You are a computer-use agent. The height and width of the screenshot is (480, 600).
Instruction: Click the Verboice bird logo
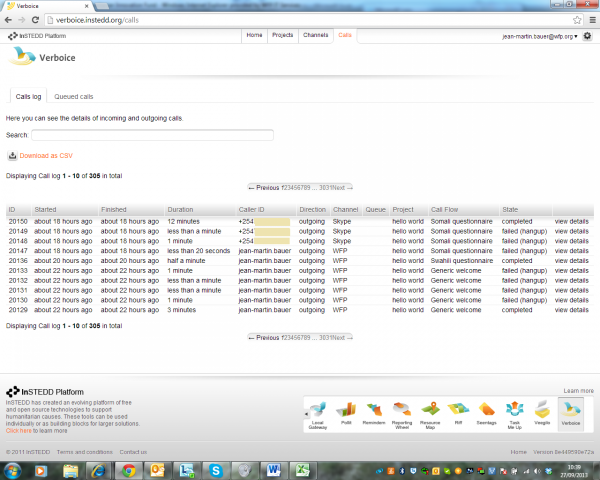[x=22, y=56]
